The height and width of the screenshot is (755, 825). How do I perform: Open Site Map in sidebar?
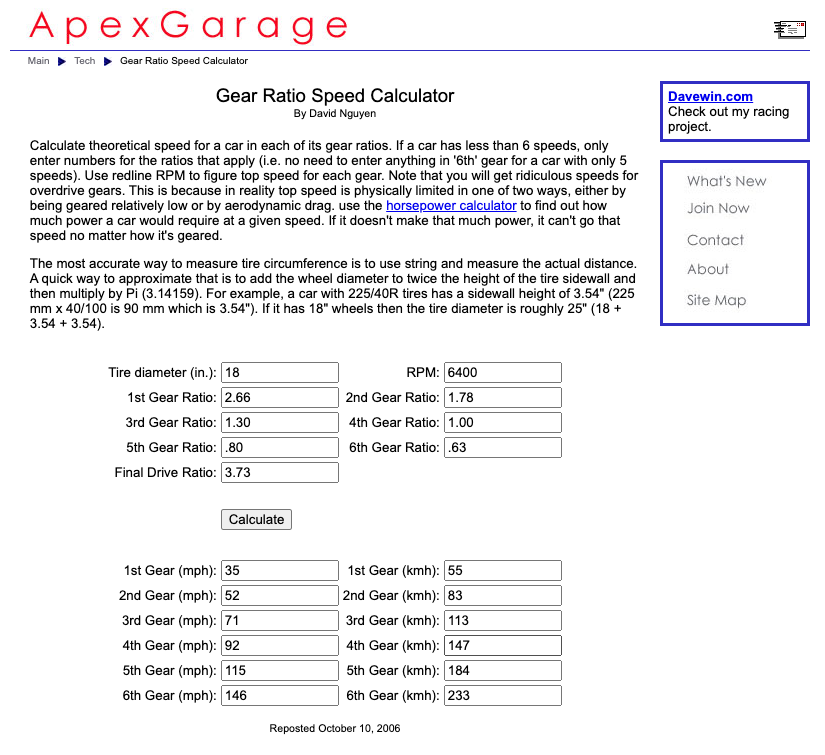click(x=716, y=300)
